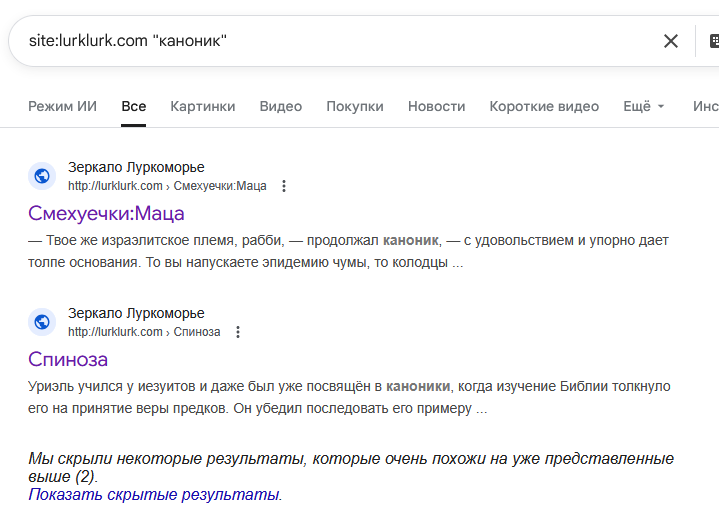Open the on-screen keyboard icon in search bar
The width and height of the screenshot is (719, 530).
pyautogui.click(x=714, y=41)
